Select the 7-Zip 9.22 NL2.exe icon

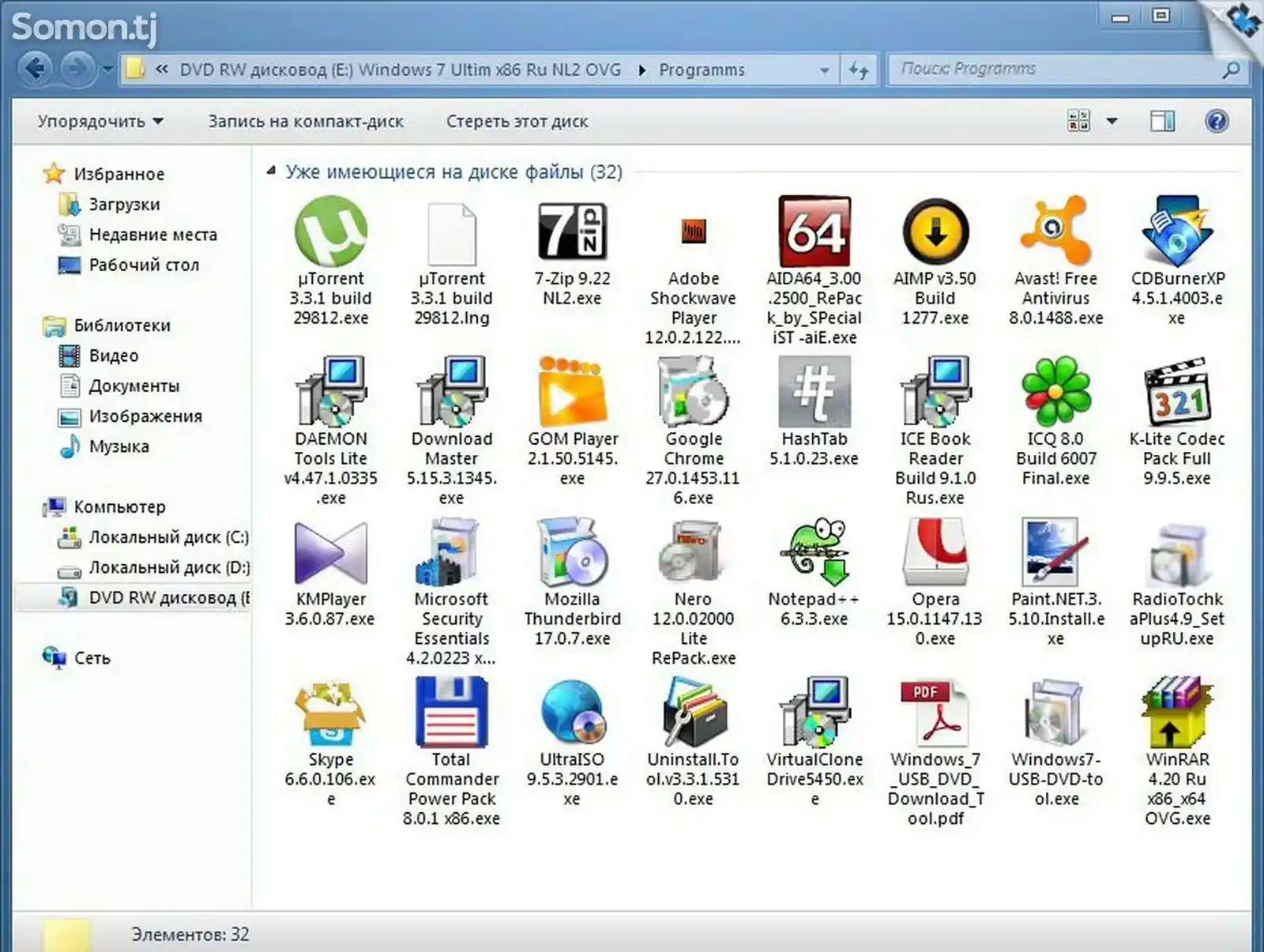tap(573, 231)
